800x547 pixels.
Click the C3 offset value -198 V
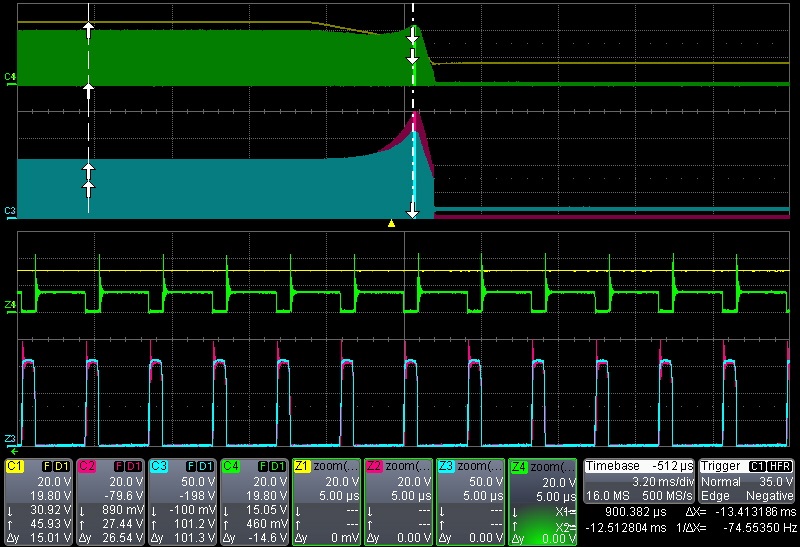click(x=199, y=495)
